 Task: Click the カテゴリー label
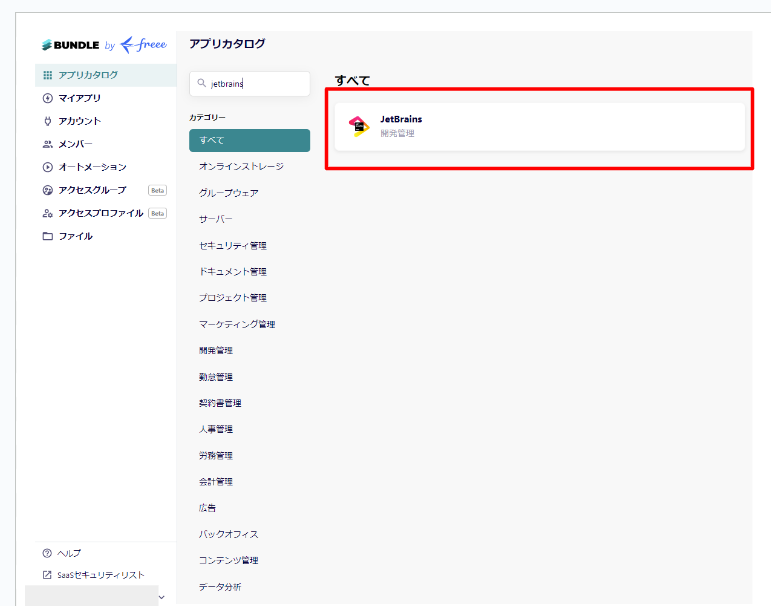point(207,118)
